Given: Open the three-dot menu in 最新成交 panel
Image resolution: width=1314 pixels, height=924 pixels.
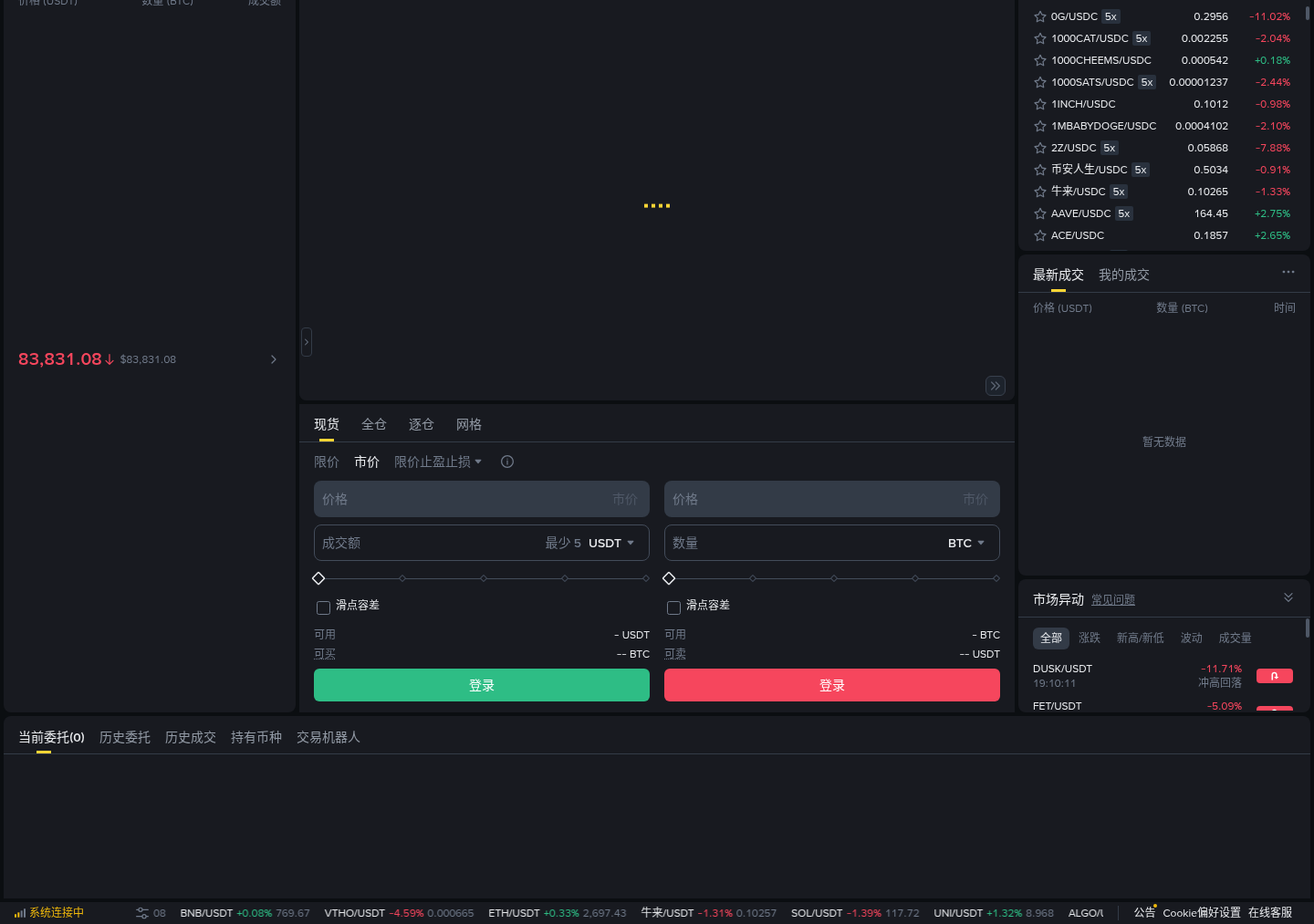Looking at the screenshot, I should [x=1288, y=272].
